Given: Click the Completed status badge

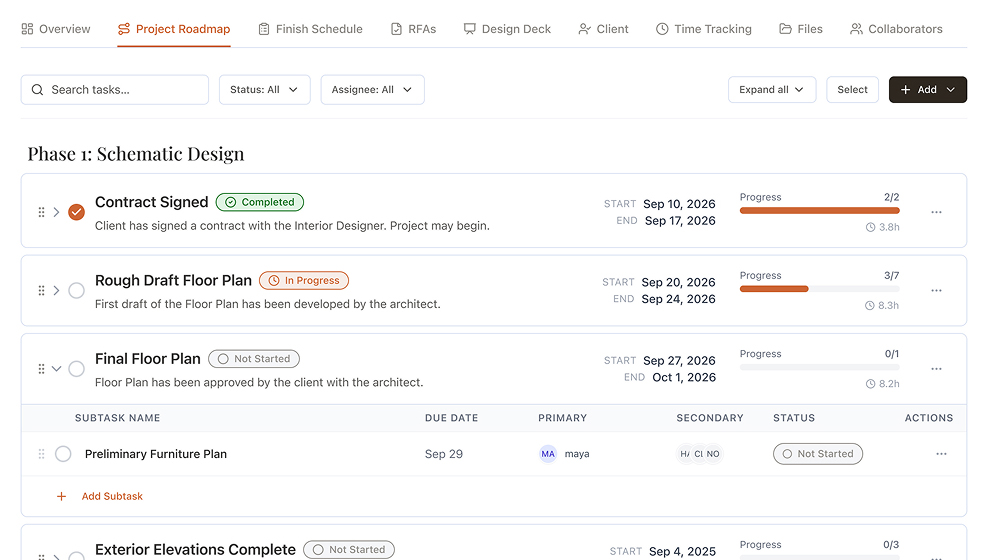Looking at the screenshot, I should 260,202.
